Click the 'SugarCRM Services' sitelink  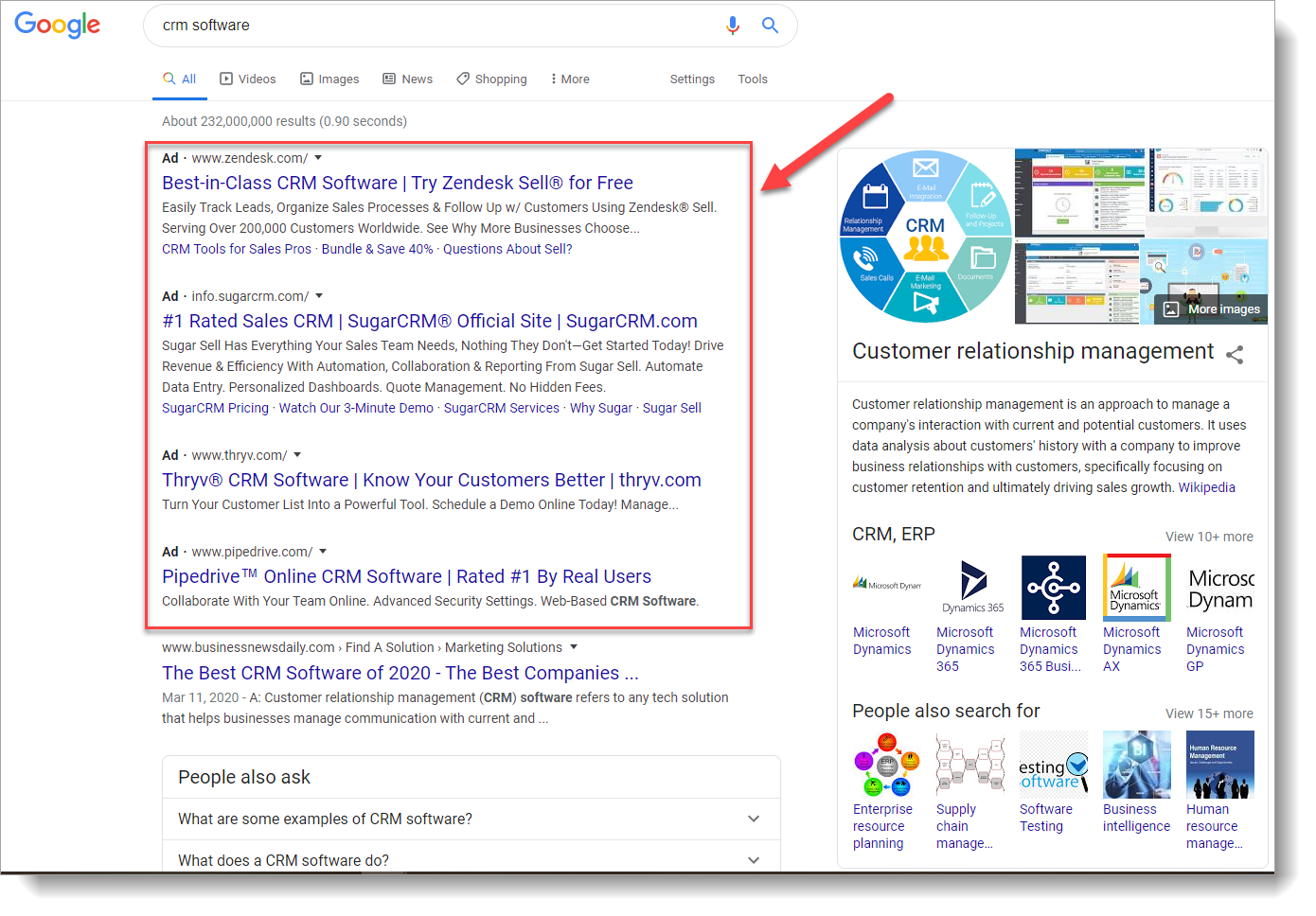[x=502, y=408]
